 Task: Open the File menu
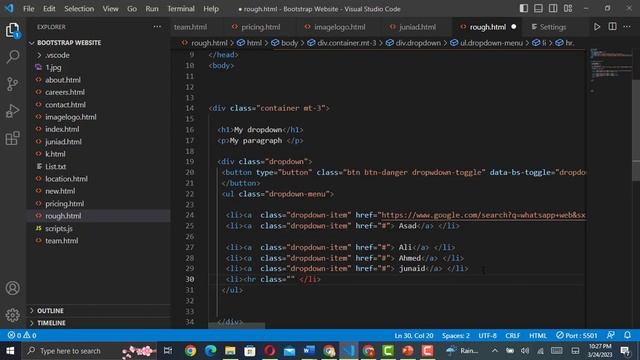pos(29,9)
